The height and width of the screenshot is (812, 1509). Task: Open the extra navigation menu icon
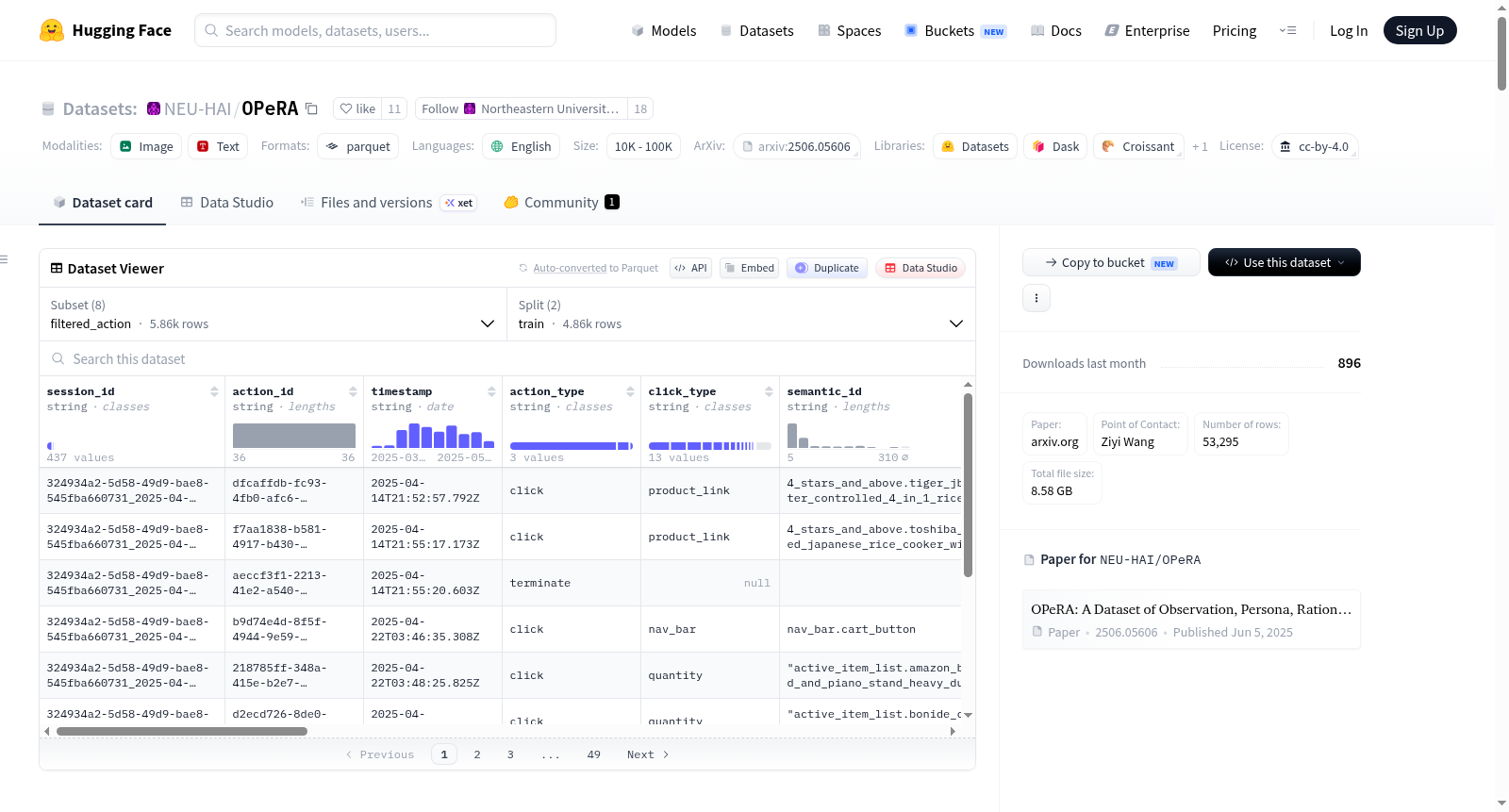pyautogui.click(x=1287, y=30)
